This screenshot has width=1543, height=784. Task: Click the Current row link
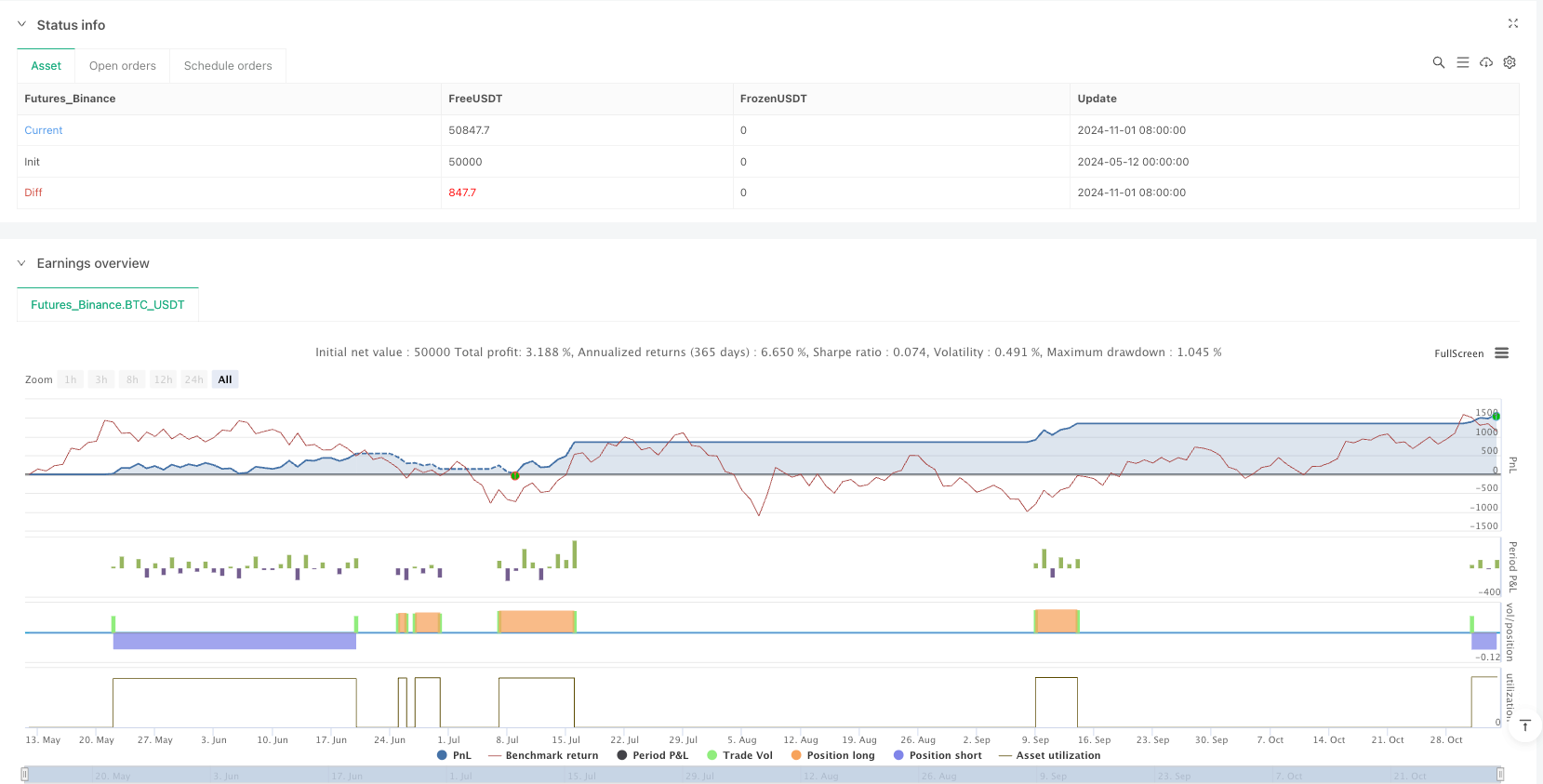coord(44,130)
